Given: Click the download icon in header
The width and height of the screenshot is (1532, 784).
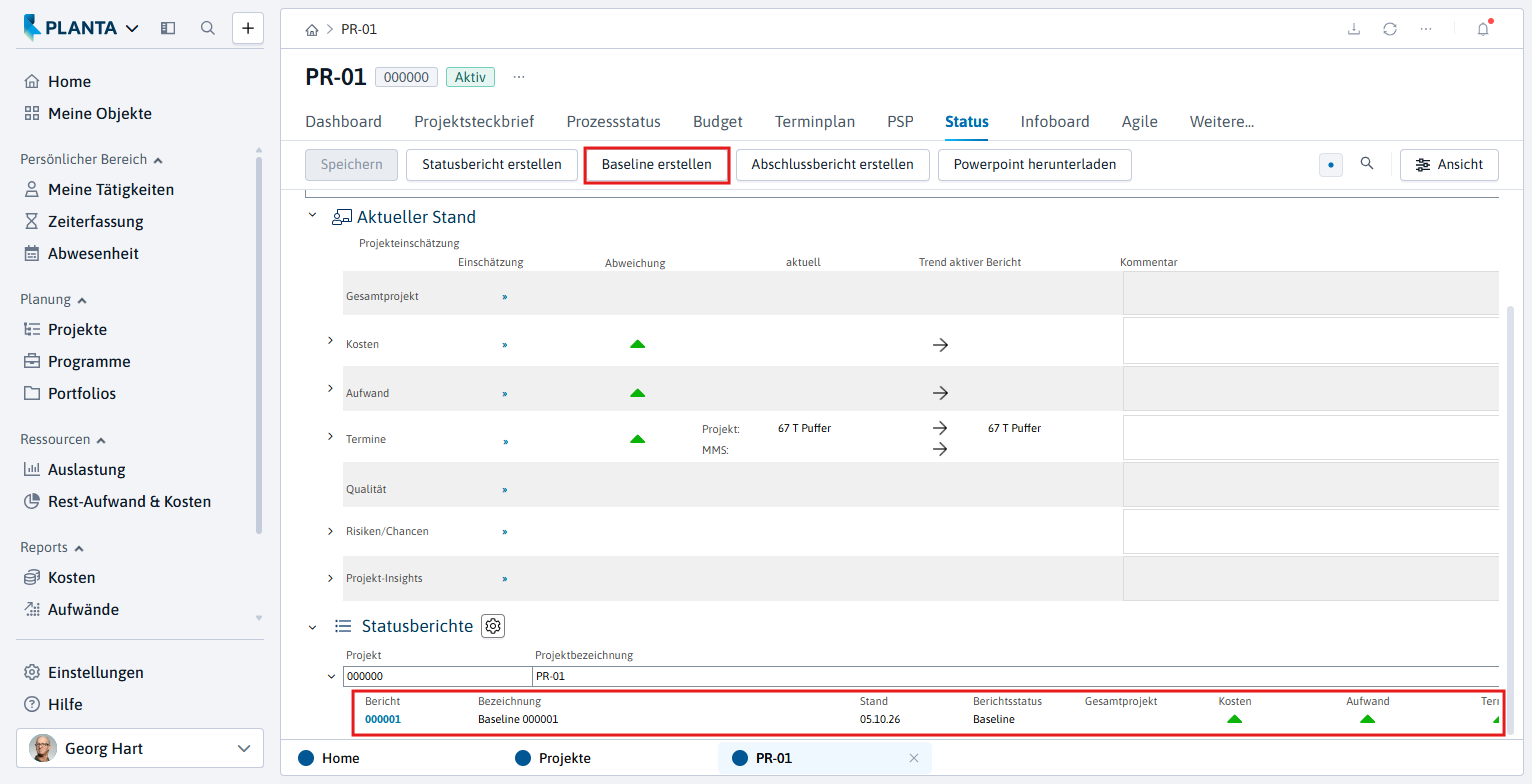Looking at the screenshot, I should coord(1354,29).
